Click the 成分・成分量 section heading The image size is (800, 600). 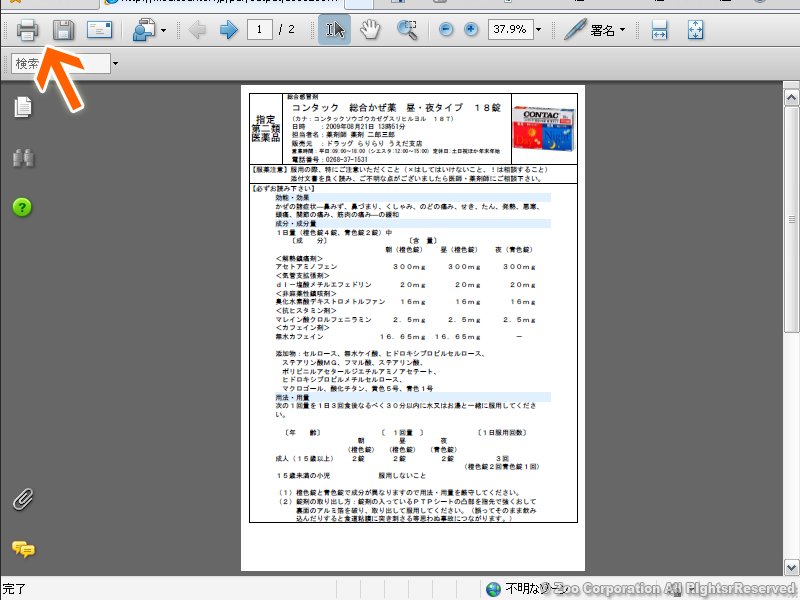tap(296, 223)
